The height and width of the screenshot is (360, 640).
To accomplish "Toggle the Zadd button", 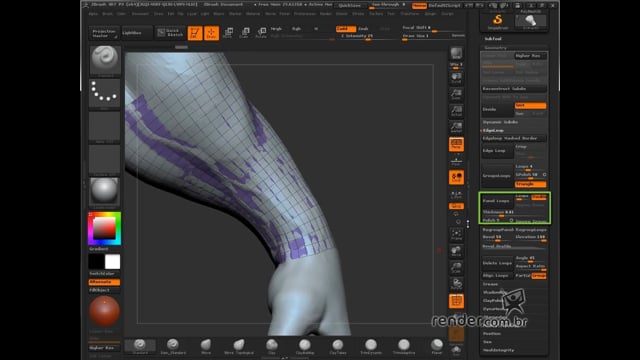I will click(346, 29).
